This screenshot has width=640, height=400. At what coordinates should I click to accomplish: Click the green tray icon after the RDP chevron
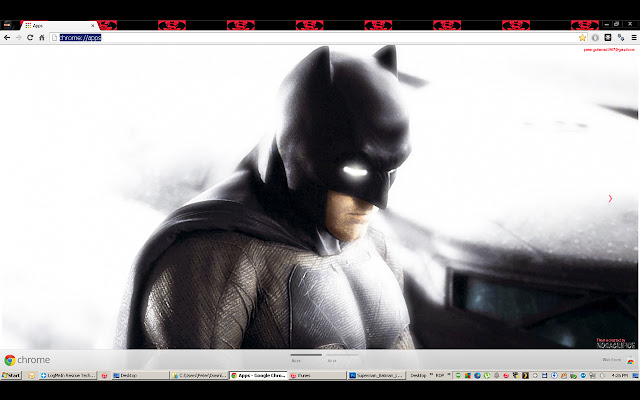pos(458,376)
